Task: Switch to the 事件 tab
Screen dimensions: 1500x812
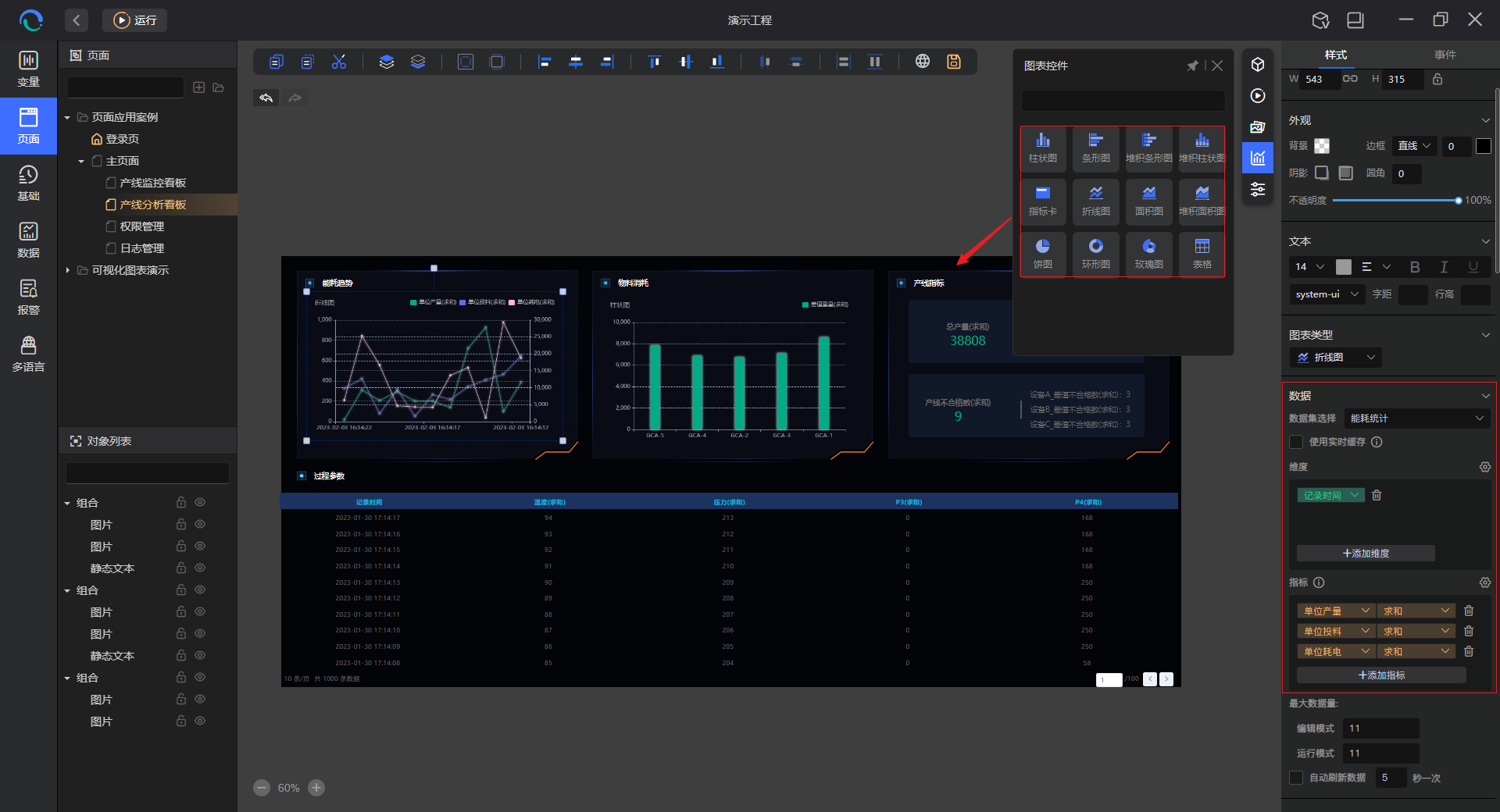Action: (1445, 55)
